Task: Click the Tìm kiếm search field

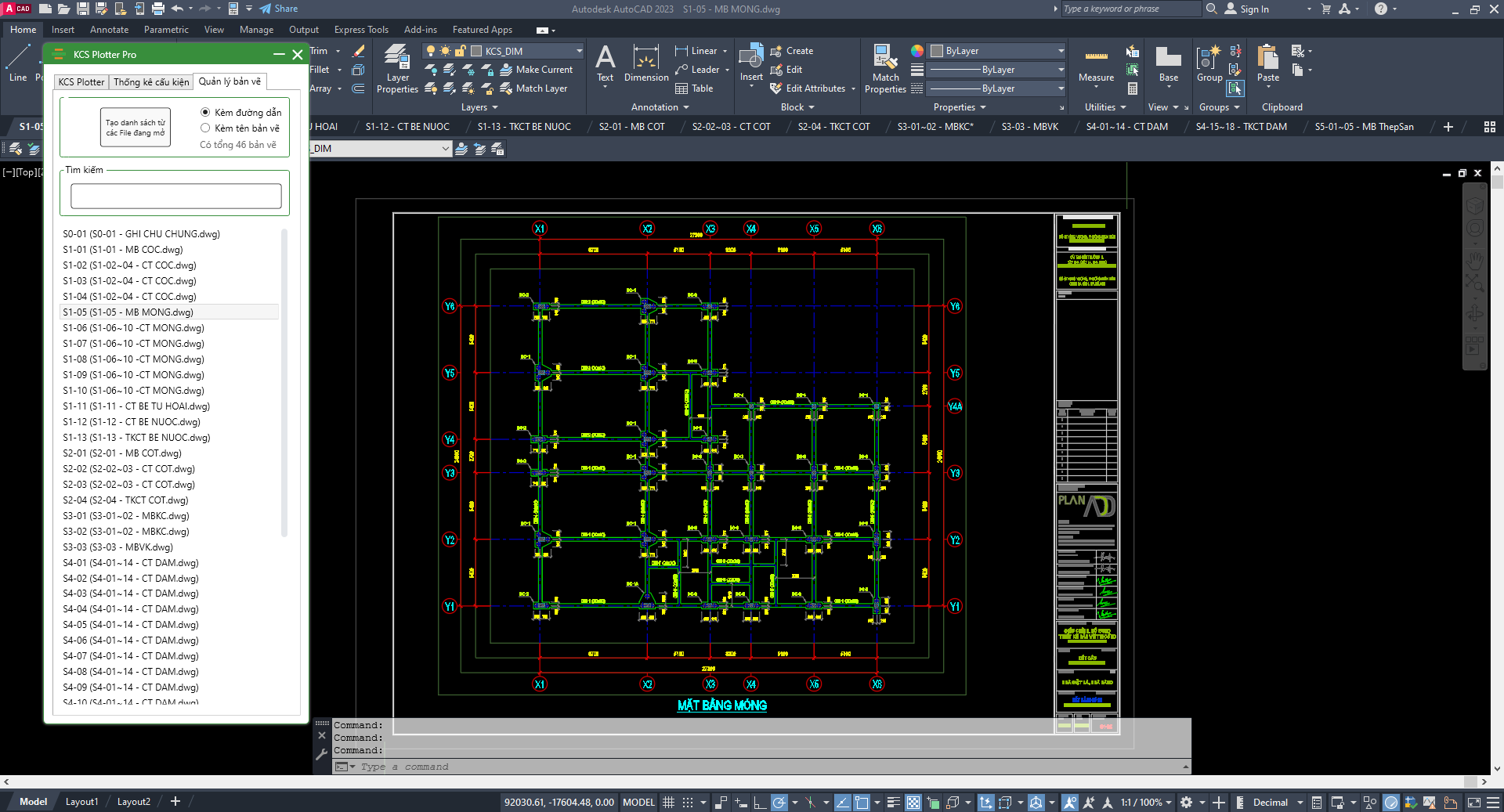Action: (176, 196)
